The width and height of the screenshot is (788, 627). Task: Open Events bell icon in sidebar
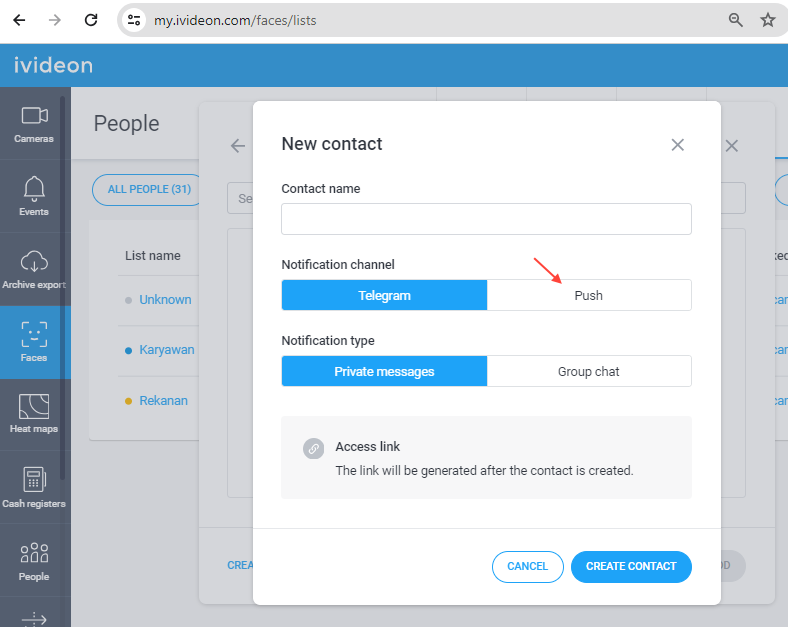tap(34, 189)
